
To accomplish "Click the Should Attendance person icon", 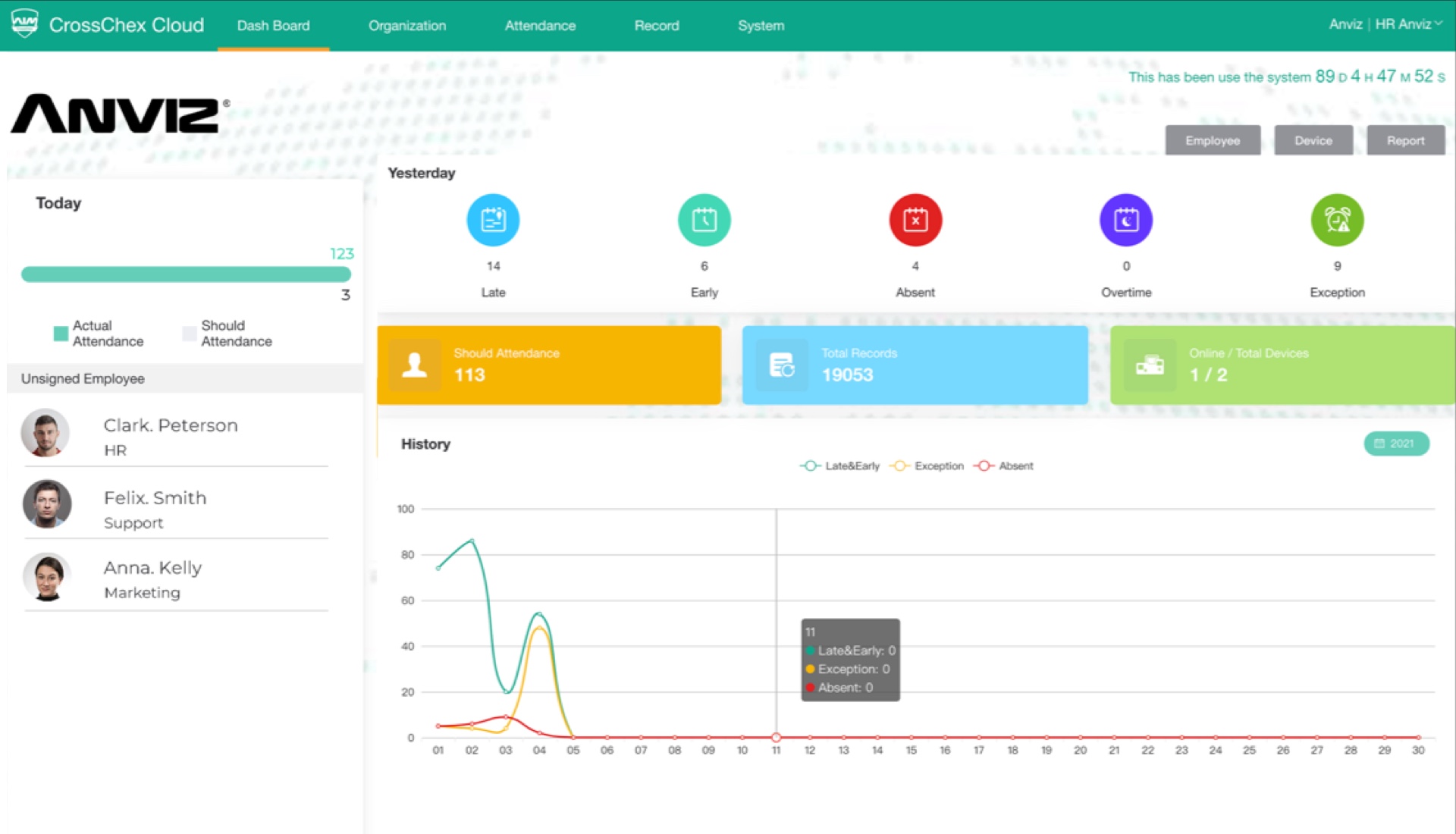I will tap(414, 365).
